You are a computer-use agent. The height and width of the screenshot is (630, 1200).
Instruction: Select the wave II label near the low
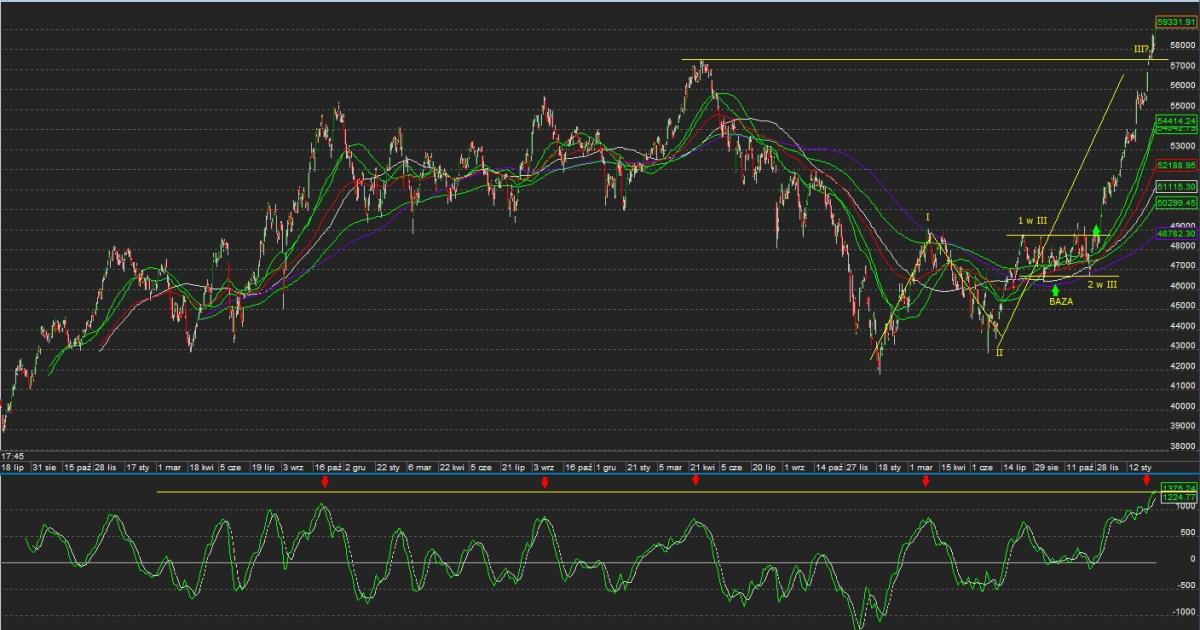(x=999, y=353)
